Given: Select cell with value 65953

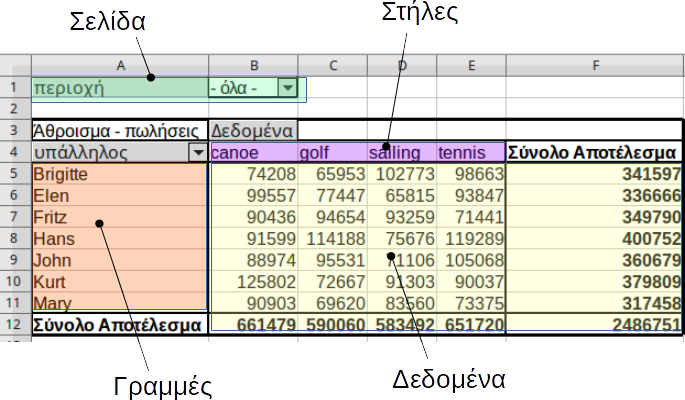Looking at the screenshot, I should (333, 174).
